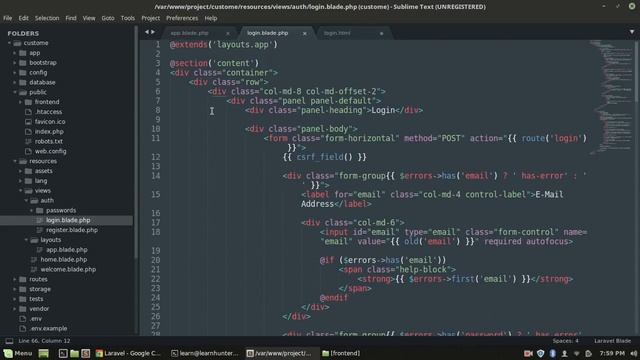Screen dimensions: 640x360
Task: Close the login.blade.php tab
Action: pos(304,33)
